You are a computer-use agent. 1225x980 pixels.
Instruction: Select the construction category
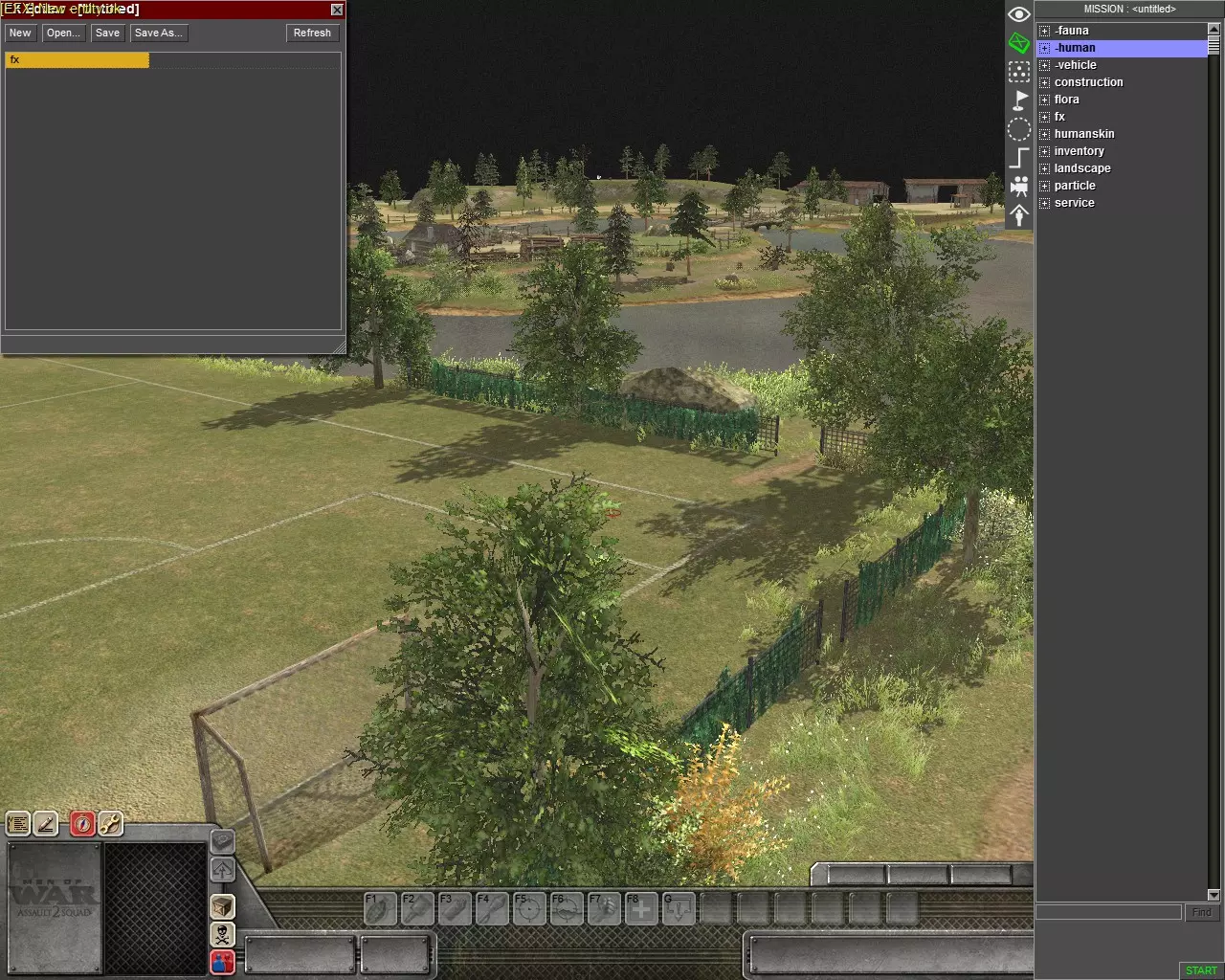coord(1089,82)
